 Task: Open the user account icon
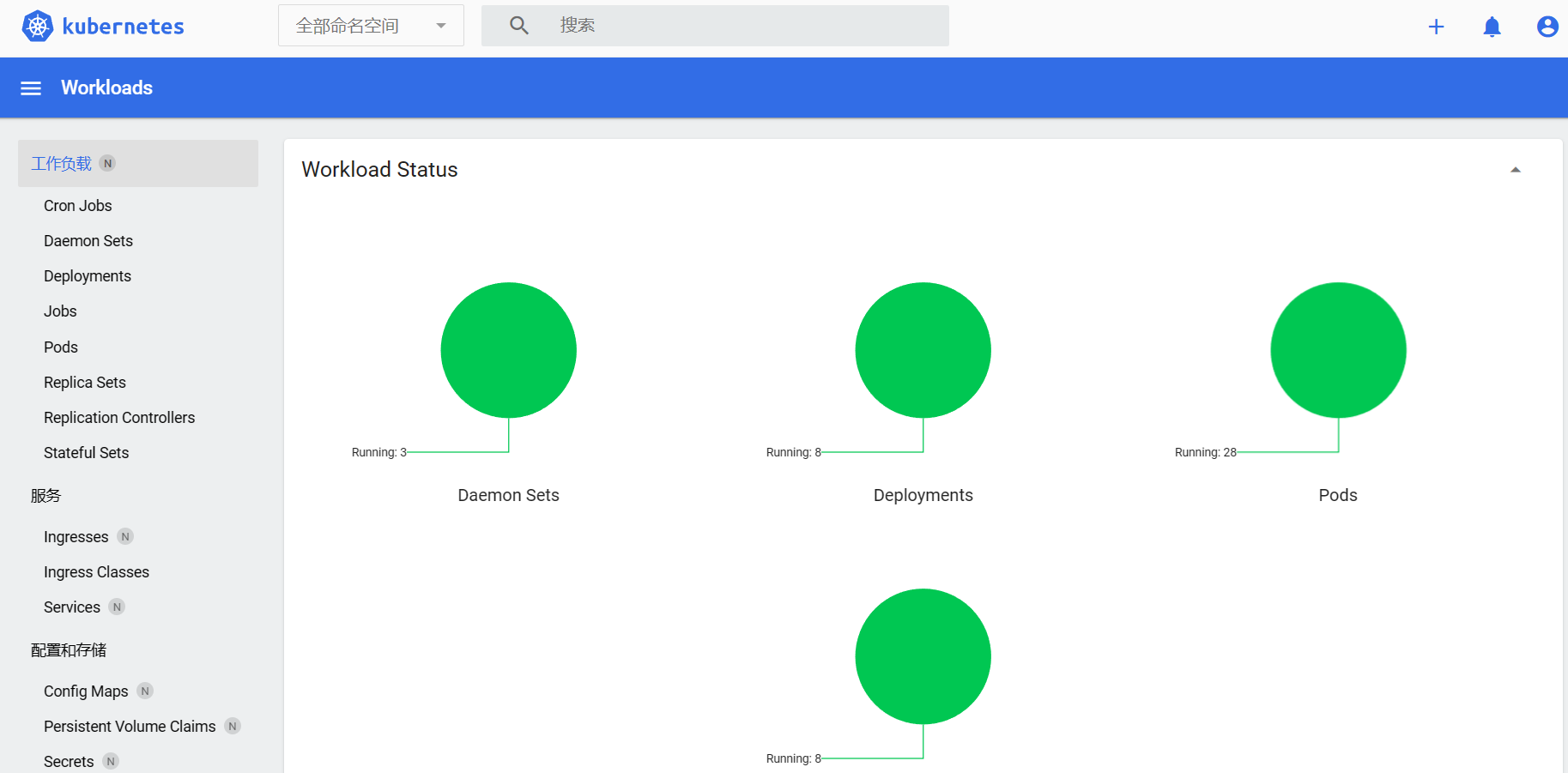pyautogui.click(x=1547, y=27)
